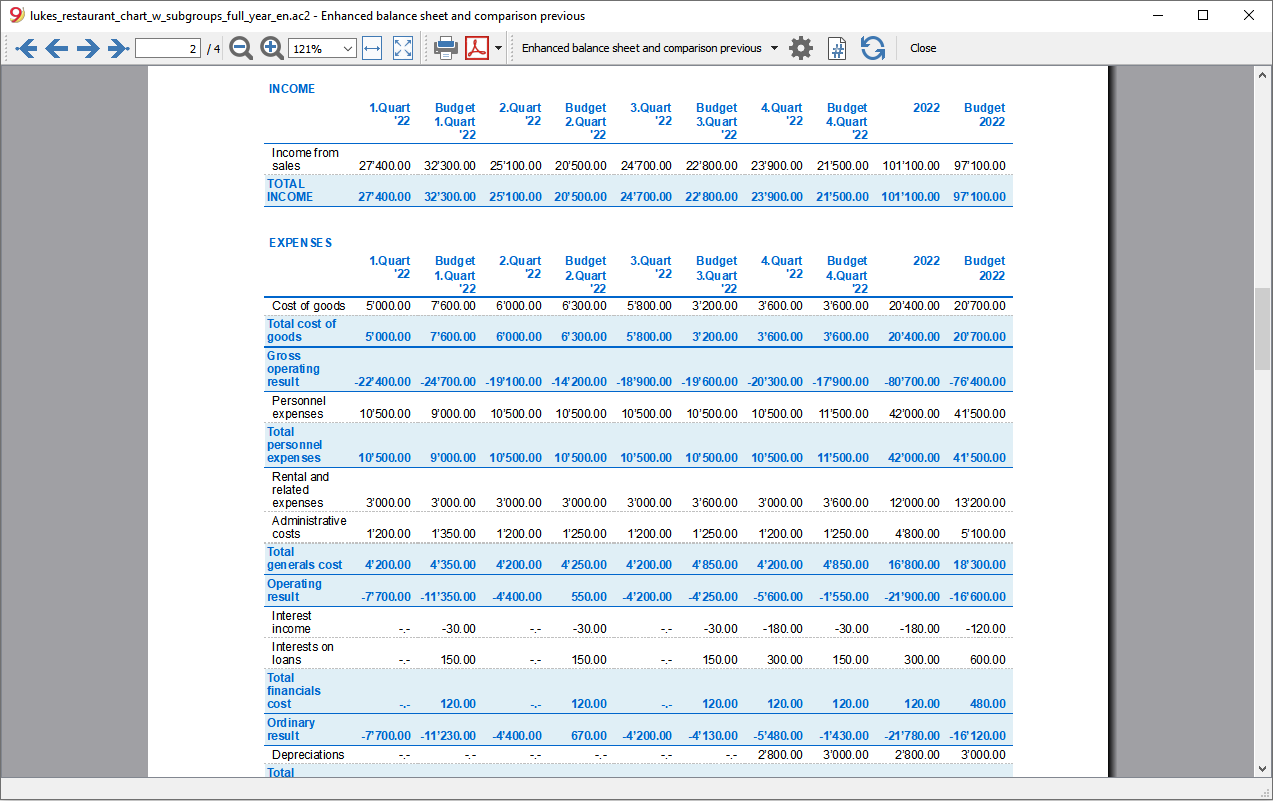Open the Enhanced balance sheet customization dropdown
The width and height of the screenshot is (1273, 801).
click(x=650, y=48)
